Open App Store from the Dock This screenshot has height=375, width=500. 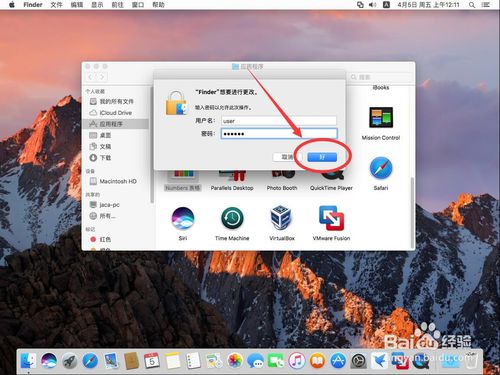coord(338,361)
